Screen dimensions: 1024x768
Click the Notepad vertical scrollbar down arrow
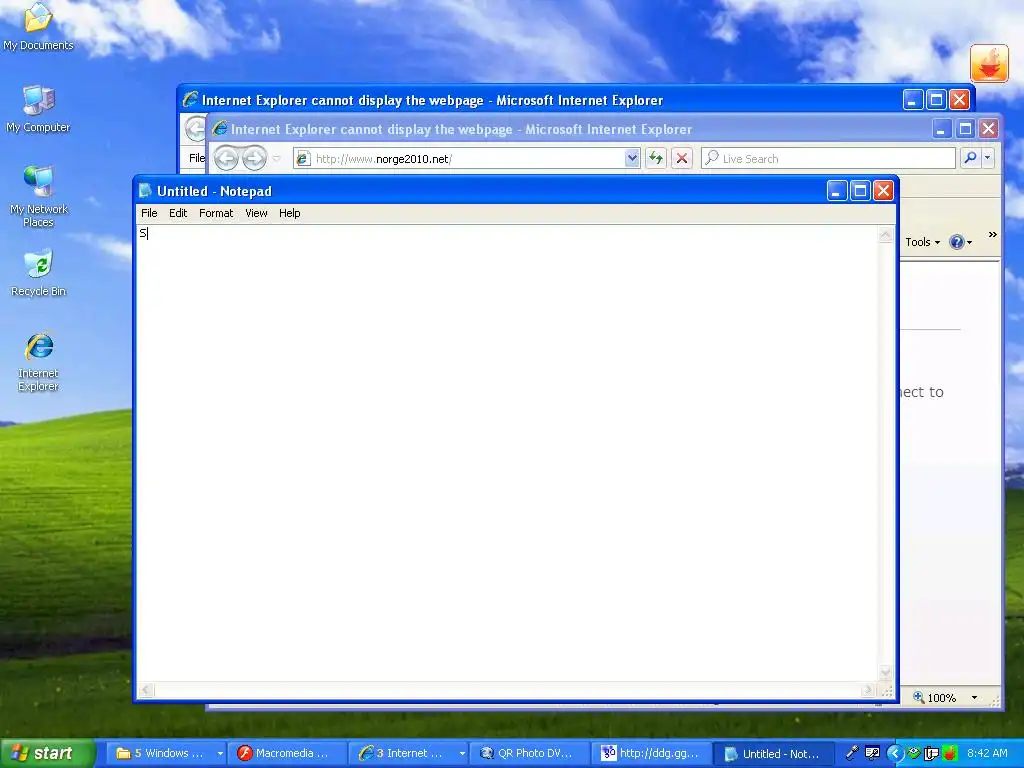[x=886, y=673]
